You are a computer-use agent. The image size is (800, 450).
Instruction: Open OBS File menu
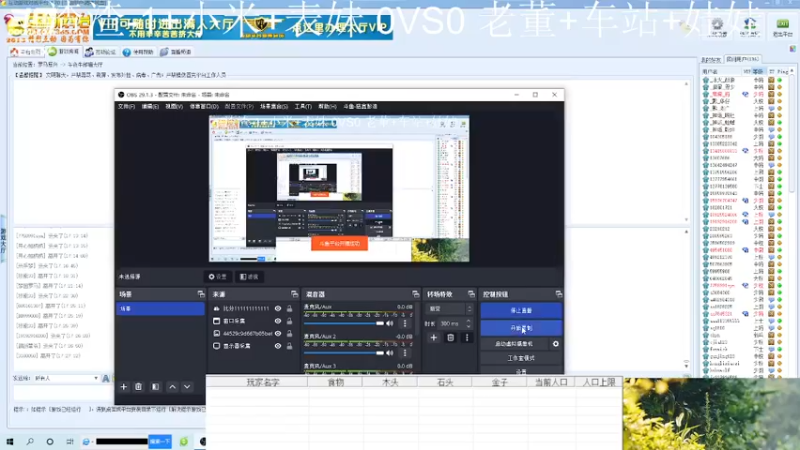tap(127, 107)
